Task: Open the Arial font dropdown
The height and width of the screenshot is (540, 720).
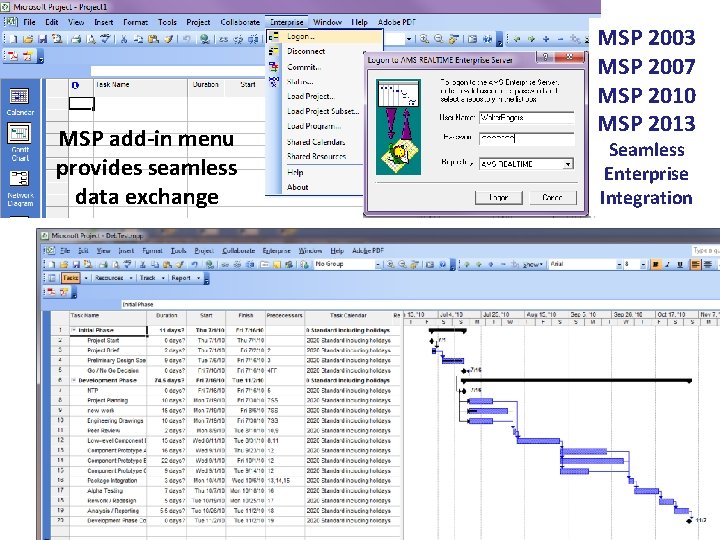Action: click(x=619, y=264)
